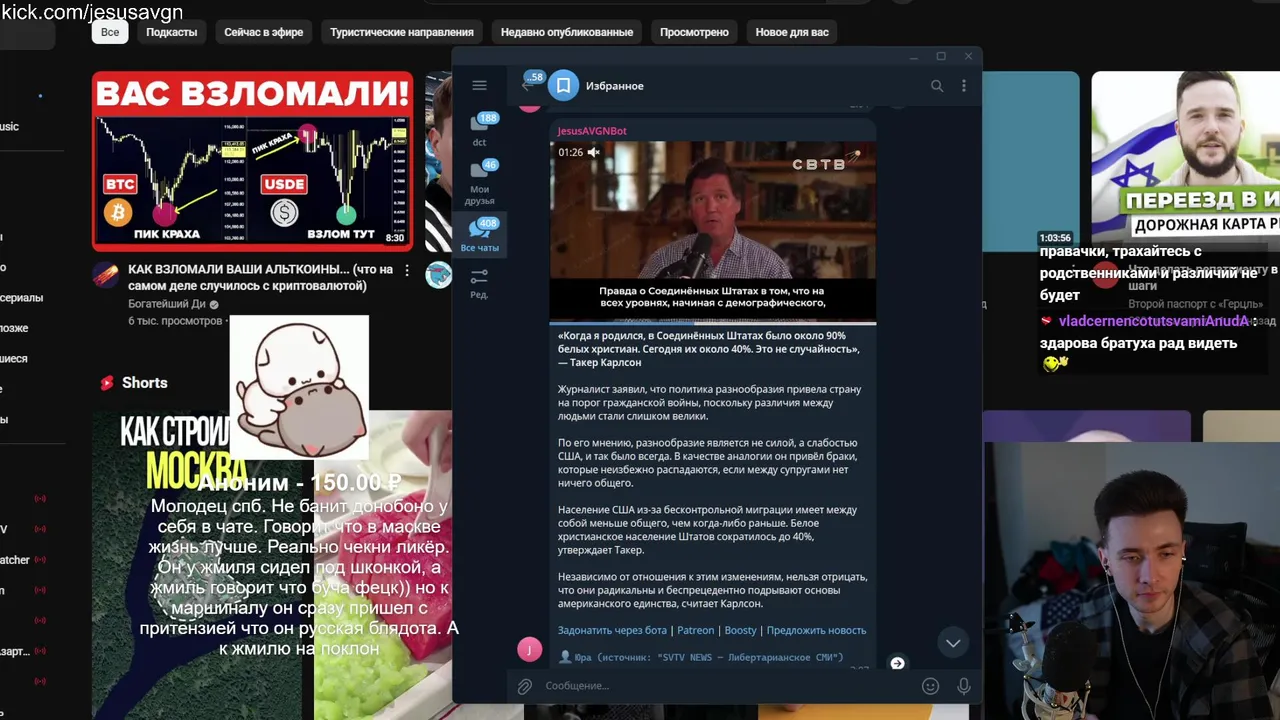Record a voice message with the microphone icon

click(x=963, y=686)
